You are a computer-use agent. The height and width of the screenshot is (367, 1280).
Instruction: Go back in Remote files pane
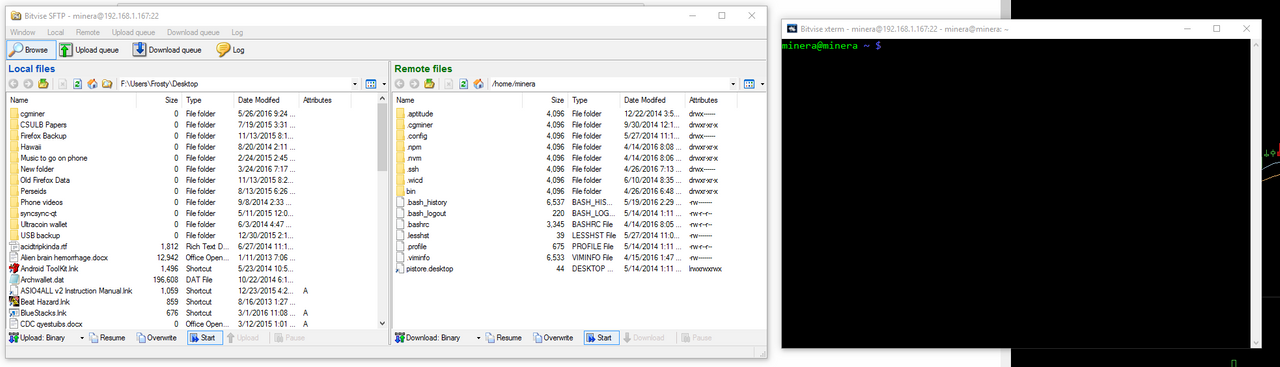click(400, 84)
